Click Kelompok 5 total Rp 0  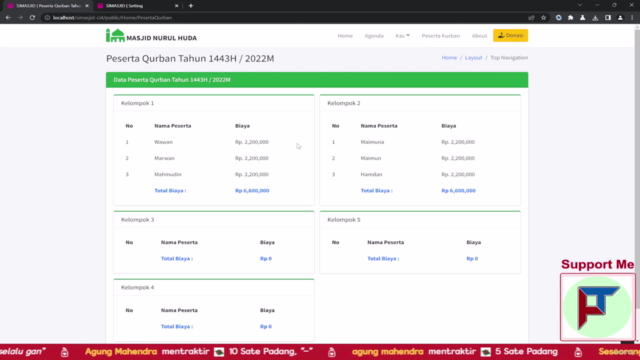pos(472,258)
